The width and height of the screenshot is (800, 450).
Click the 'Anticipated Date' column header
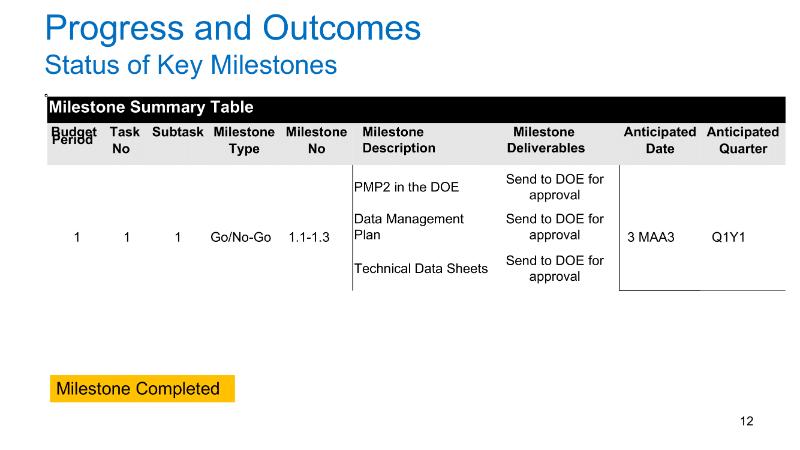point(659,140)
